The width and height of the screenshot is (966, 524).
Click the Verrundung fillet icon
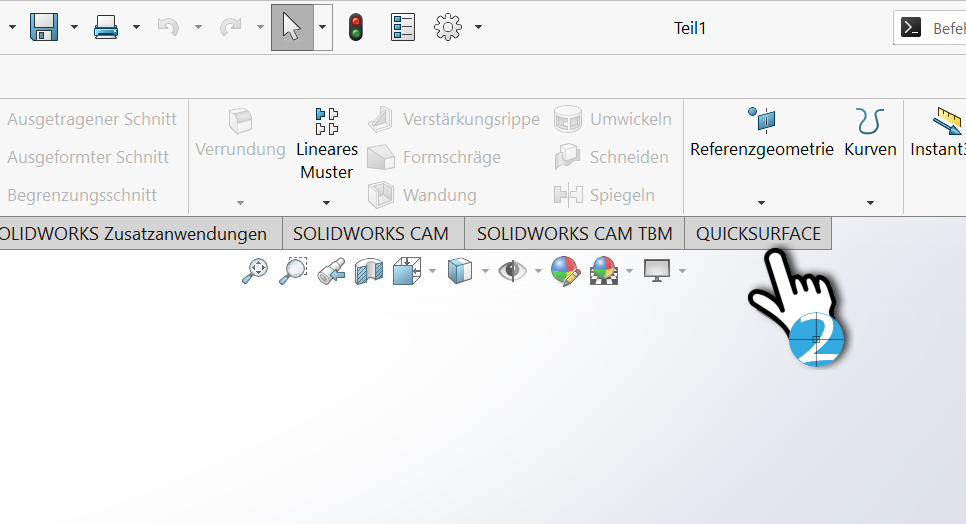(240, 121)
